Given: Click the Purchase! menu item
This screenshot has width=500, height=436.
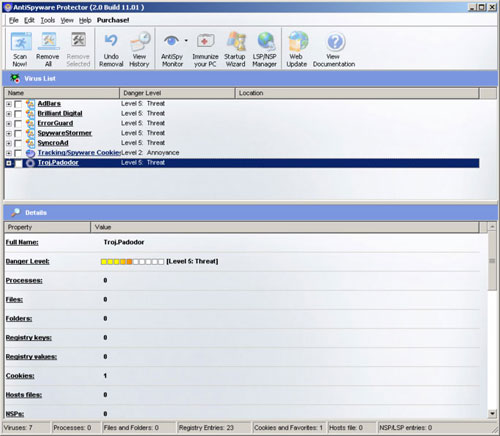Looking at the screenshot, I should [x=113, y=20].
